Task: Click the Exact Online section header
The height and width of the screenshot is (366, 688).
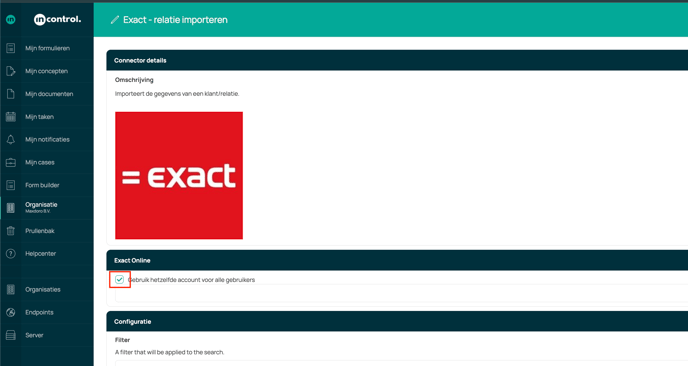Action: point(397,260)
